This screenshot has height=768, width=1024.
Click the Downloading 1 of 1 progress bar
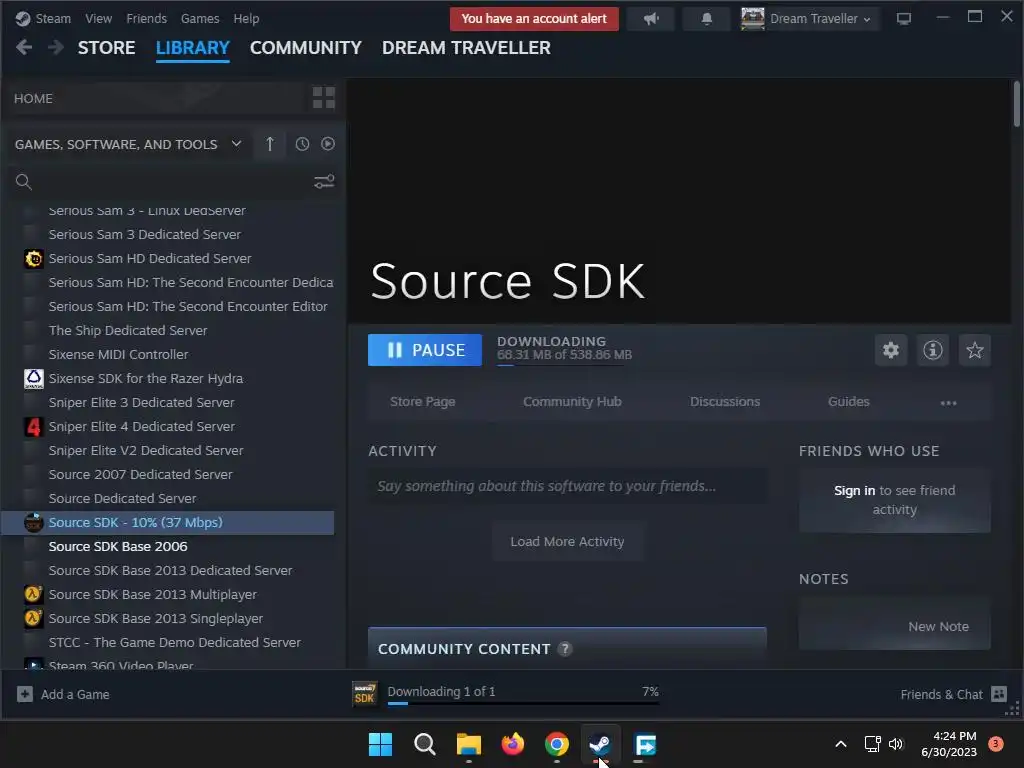[x=523, y=703]
